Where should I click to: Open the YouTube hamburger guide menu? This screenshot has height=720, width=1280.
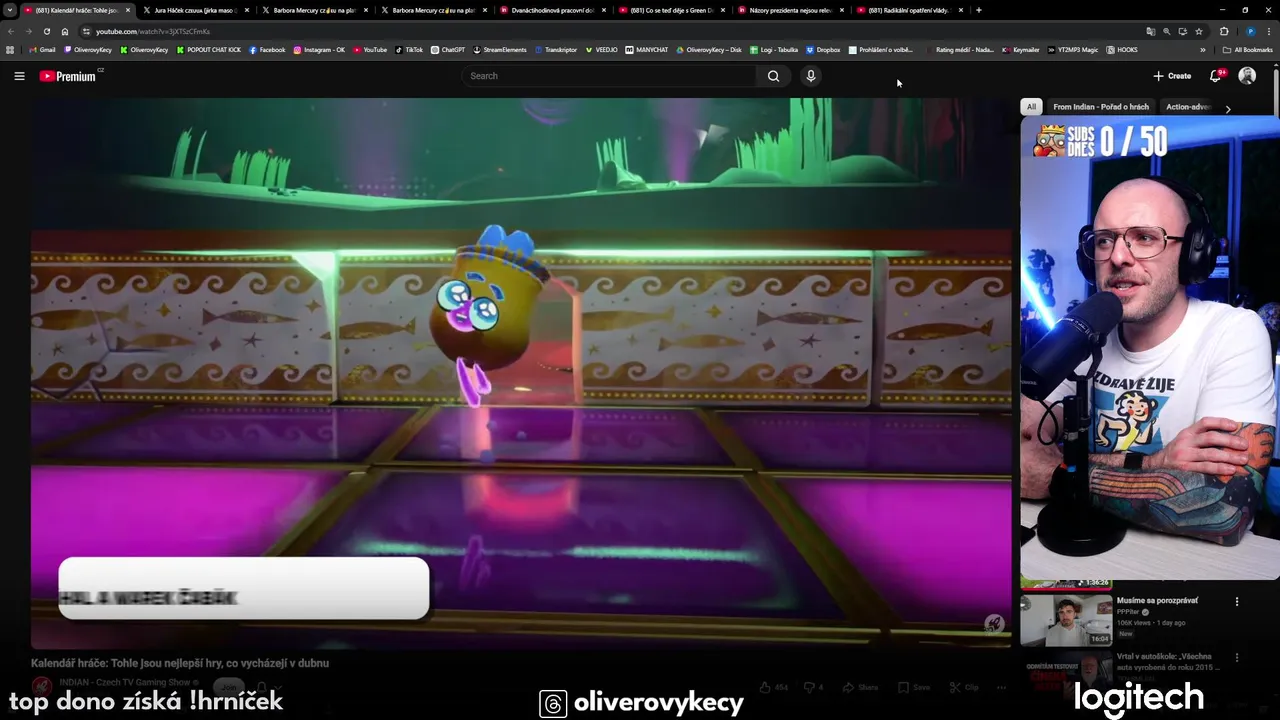click(x=19, y=76)
